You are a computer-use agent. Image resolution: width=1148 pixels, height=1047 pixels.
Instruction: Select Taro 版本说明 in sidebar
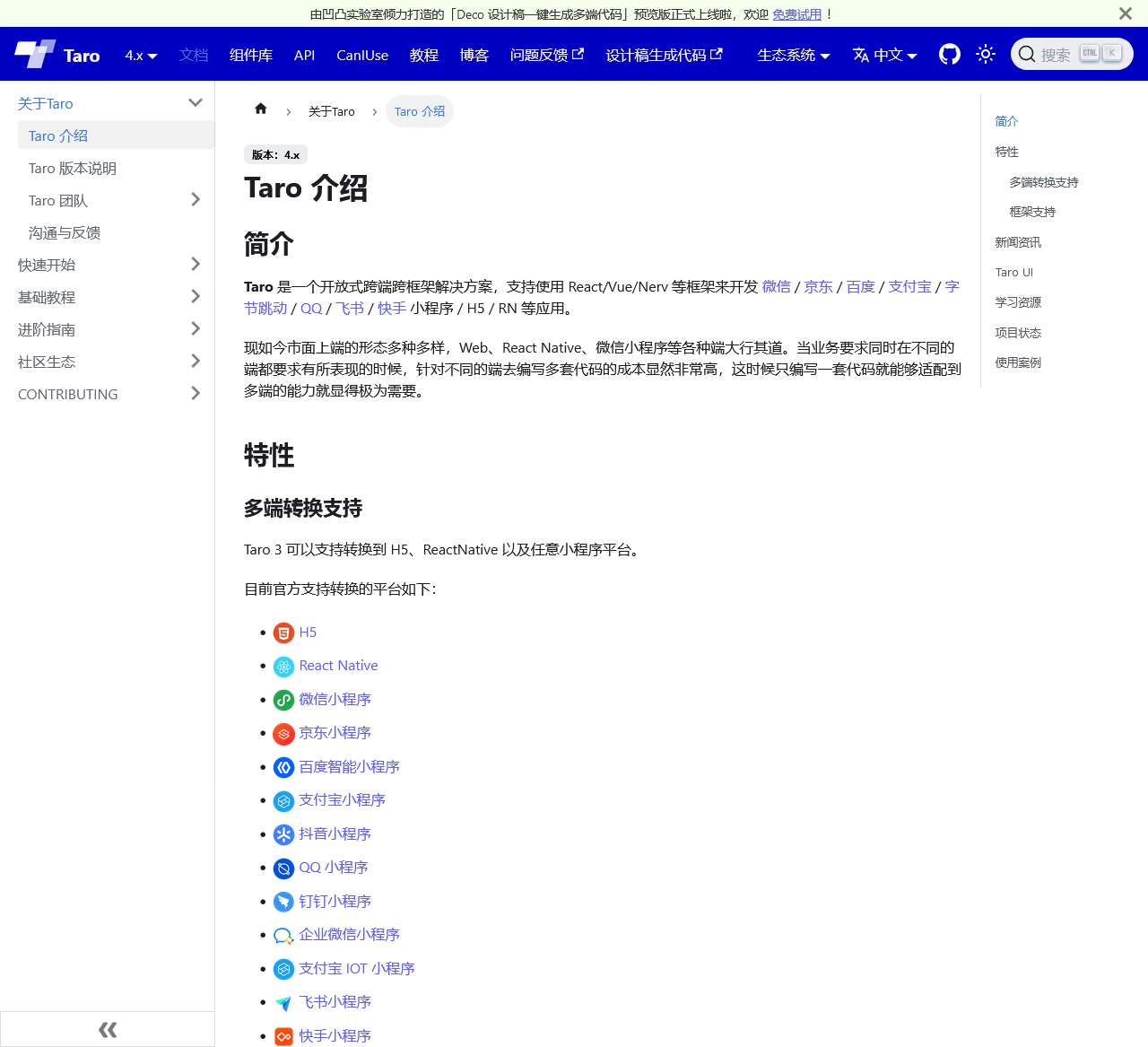coord(116,168)
